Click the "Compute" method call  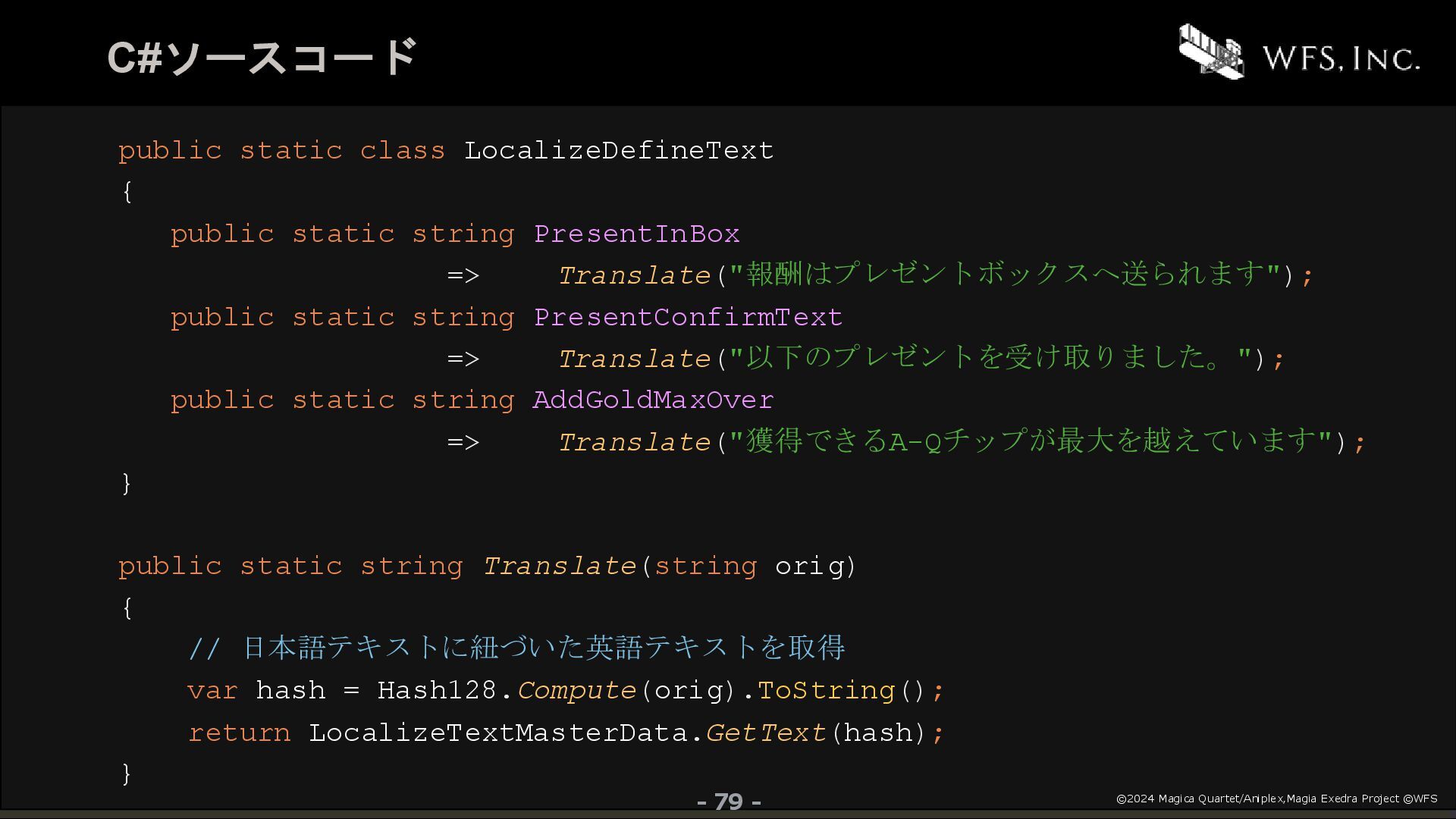577,690
